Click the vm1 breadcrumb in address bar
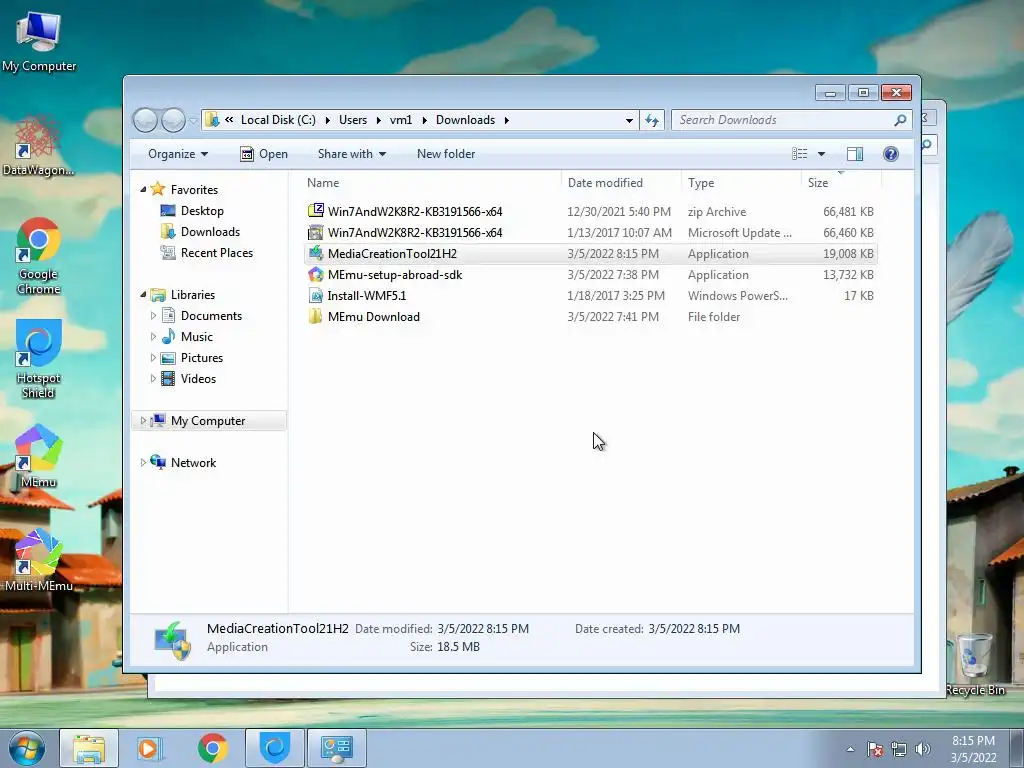The image size is (1024, 768). [401, 120]
